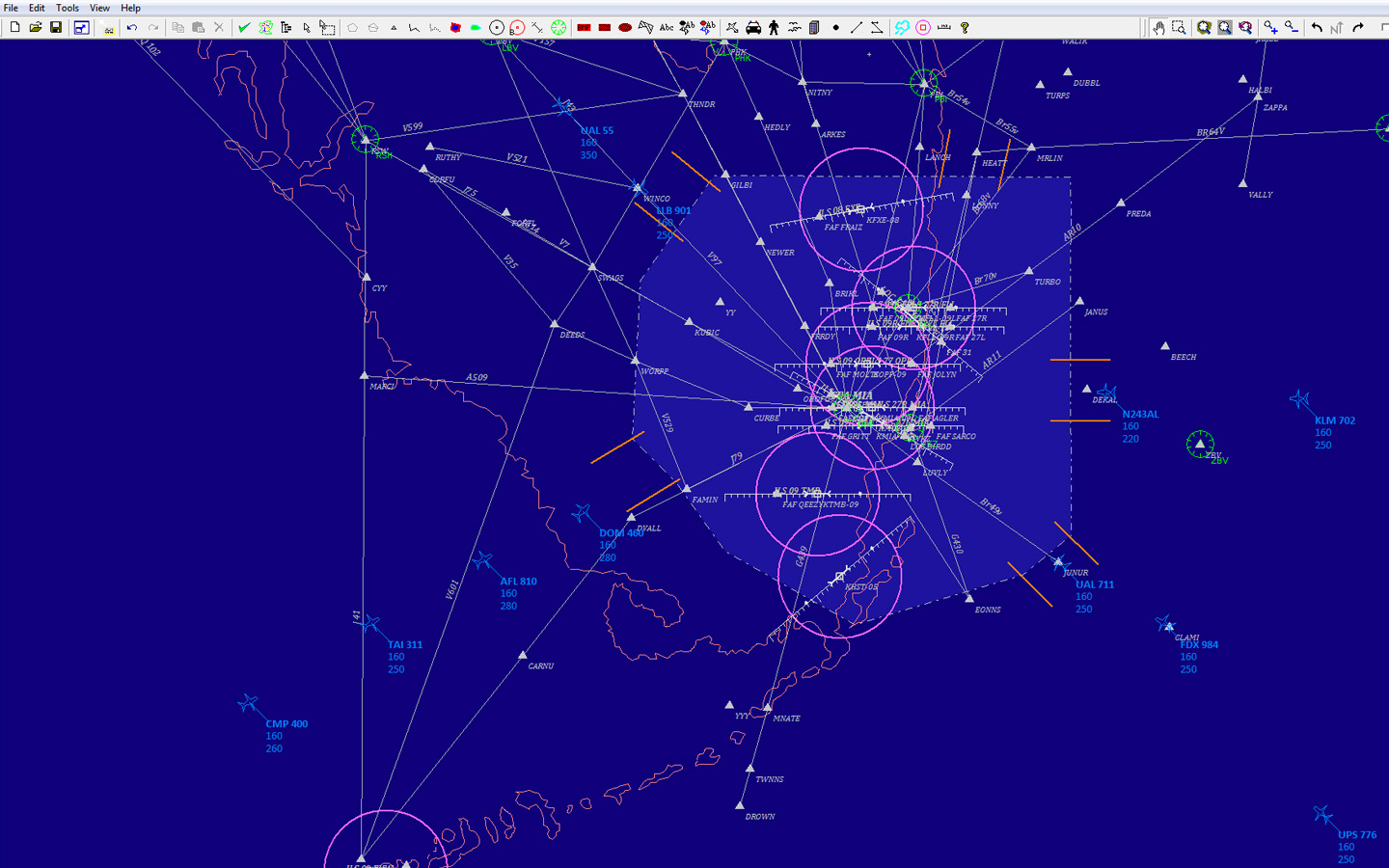Viewport: 1389px width, 868px height.
Task: Select the walking person tool
Action: [774, 27]
